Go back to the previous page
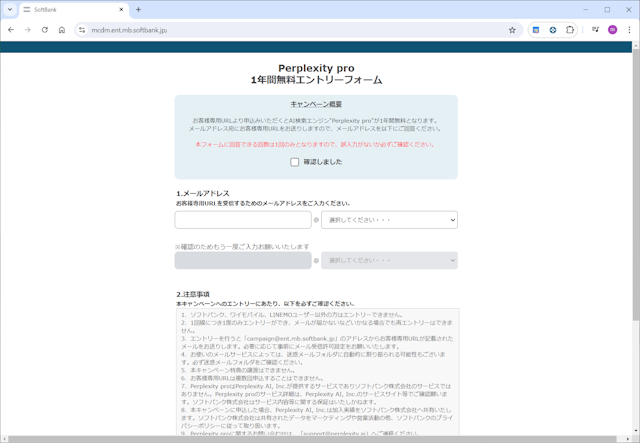 (x=11, y=30)
